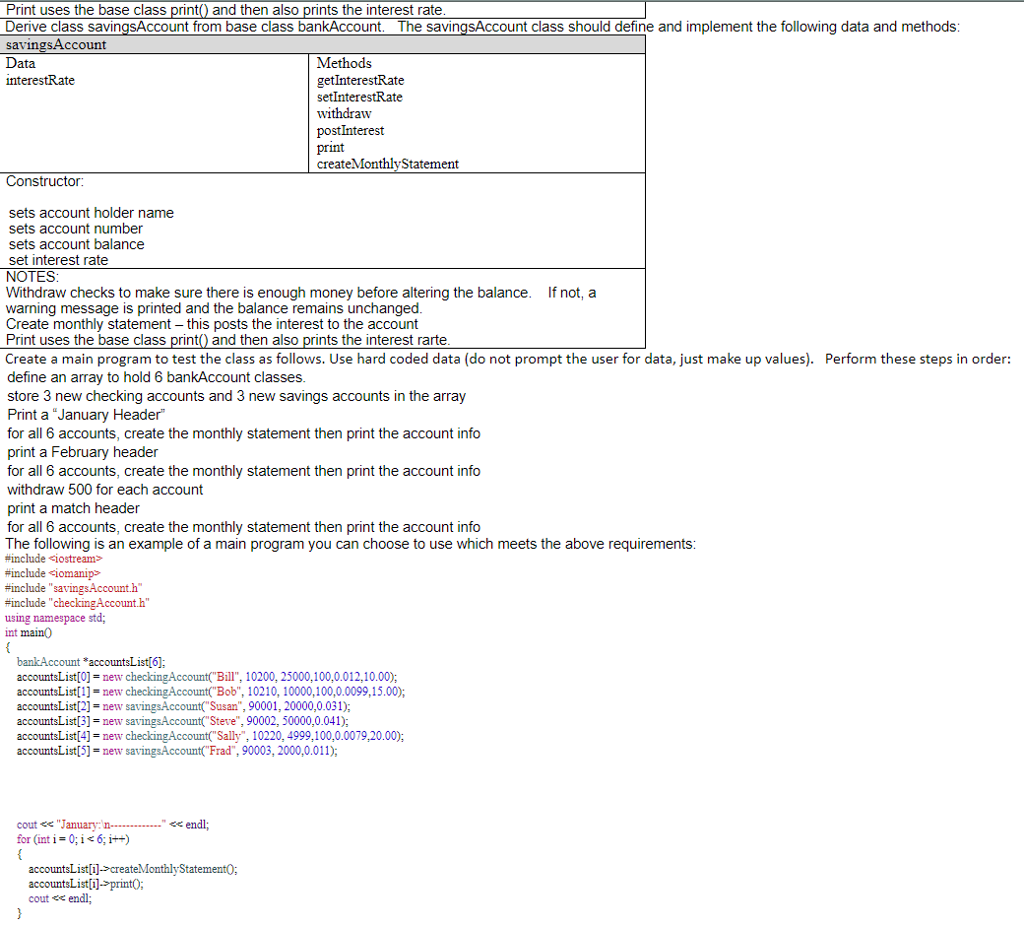Click the #include "checkingAccount.h" line
This screenshot has height=926, width=1024.
pyautogui.click(x=77, y=603)
